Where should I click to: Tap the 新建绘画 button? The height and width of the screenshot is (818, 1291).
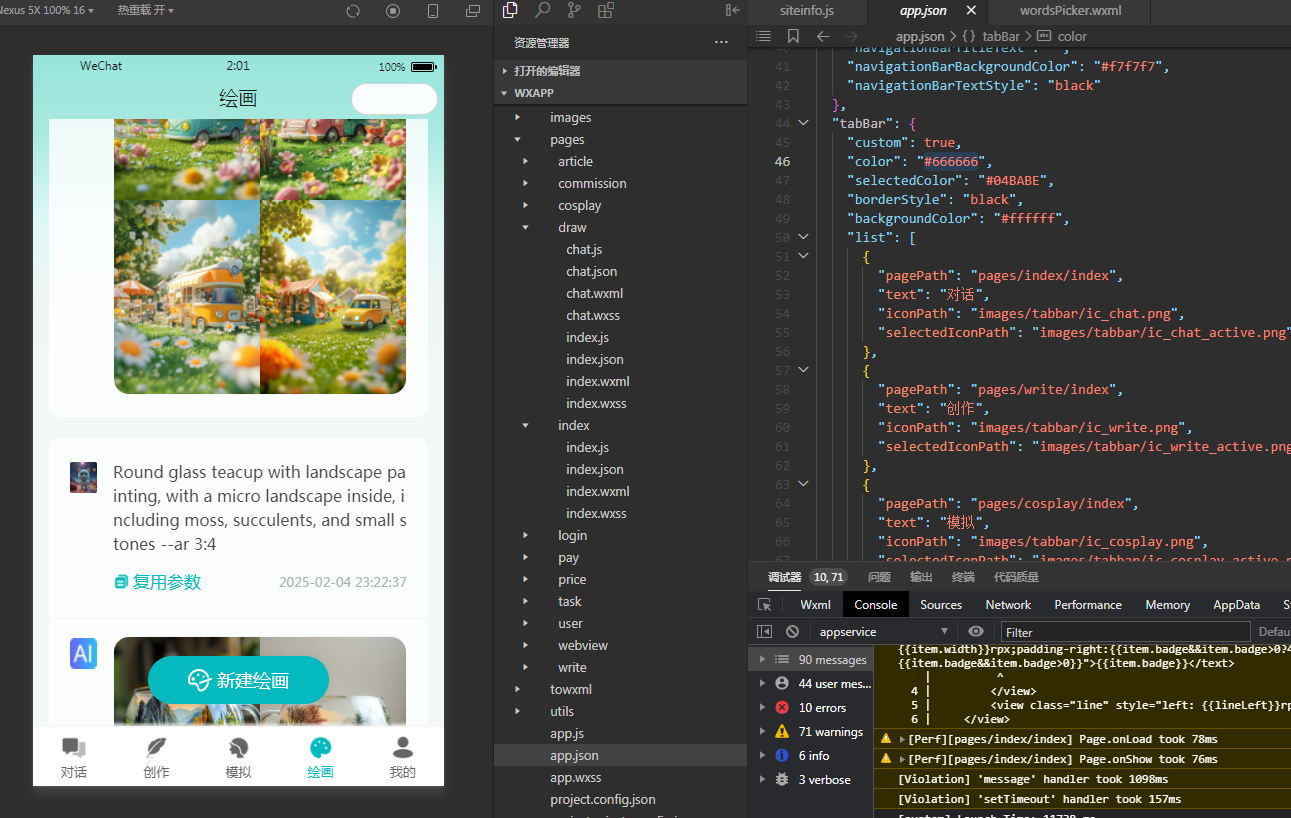tap(238, 680)
